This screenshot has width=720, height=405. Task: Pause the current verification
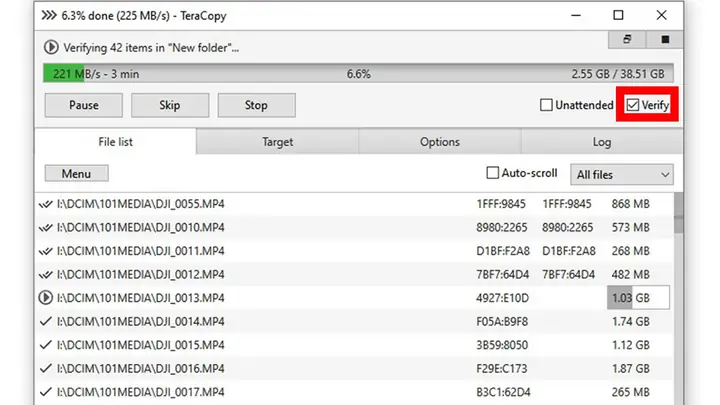point(84,105)
